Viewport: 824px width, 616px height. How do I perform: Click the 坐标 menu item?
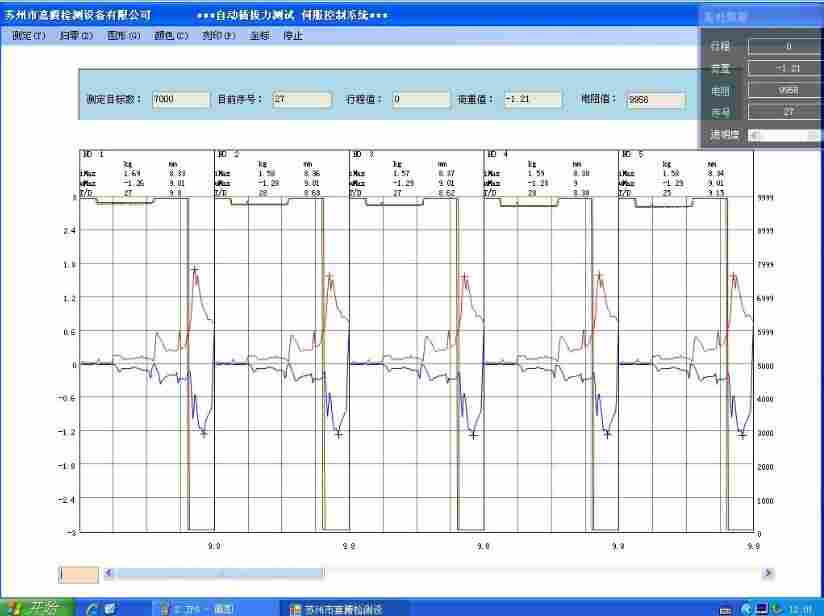260,36
